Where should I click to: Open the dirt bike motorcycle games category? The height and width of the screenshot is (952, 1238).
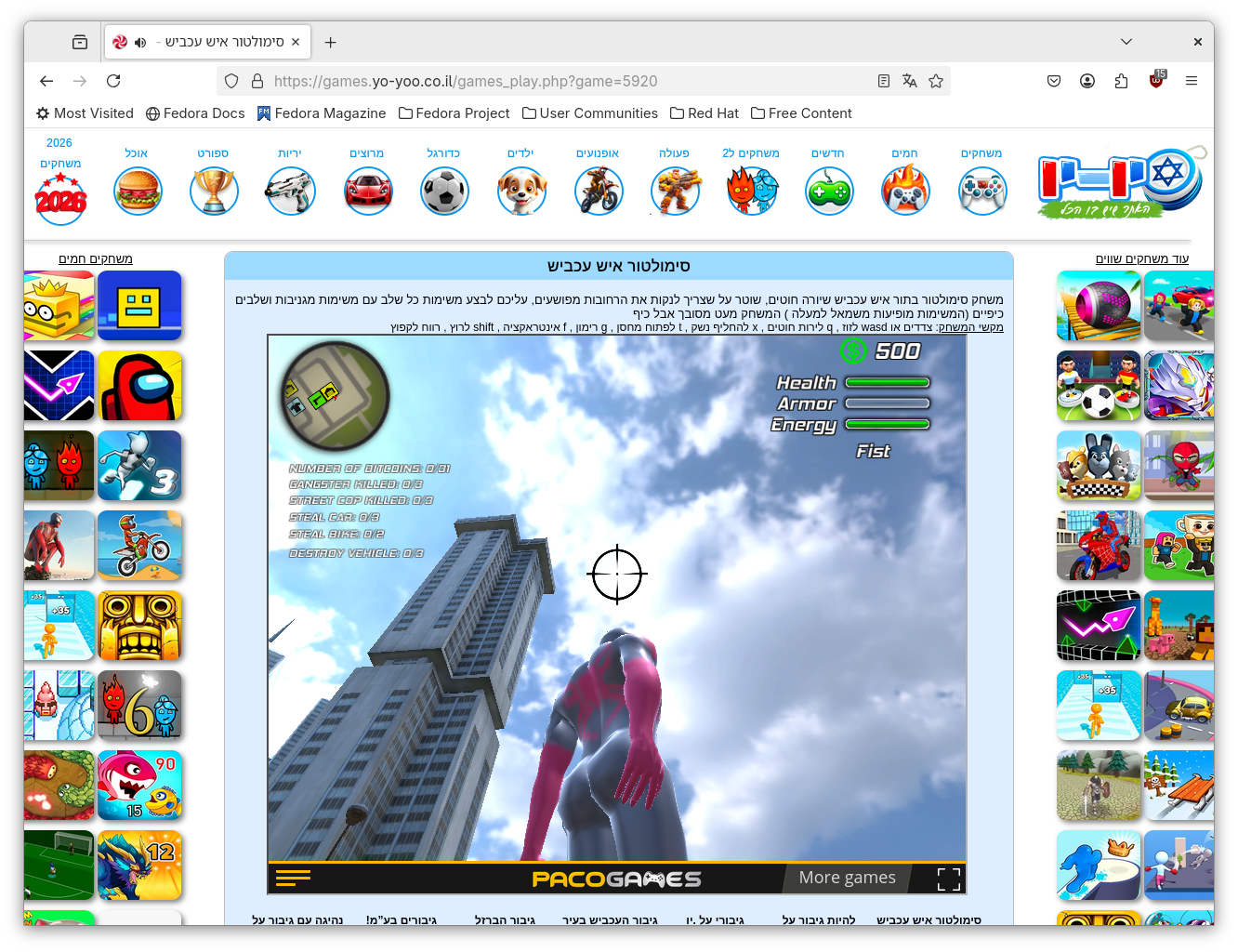(599, 192)
